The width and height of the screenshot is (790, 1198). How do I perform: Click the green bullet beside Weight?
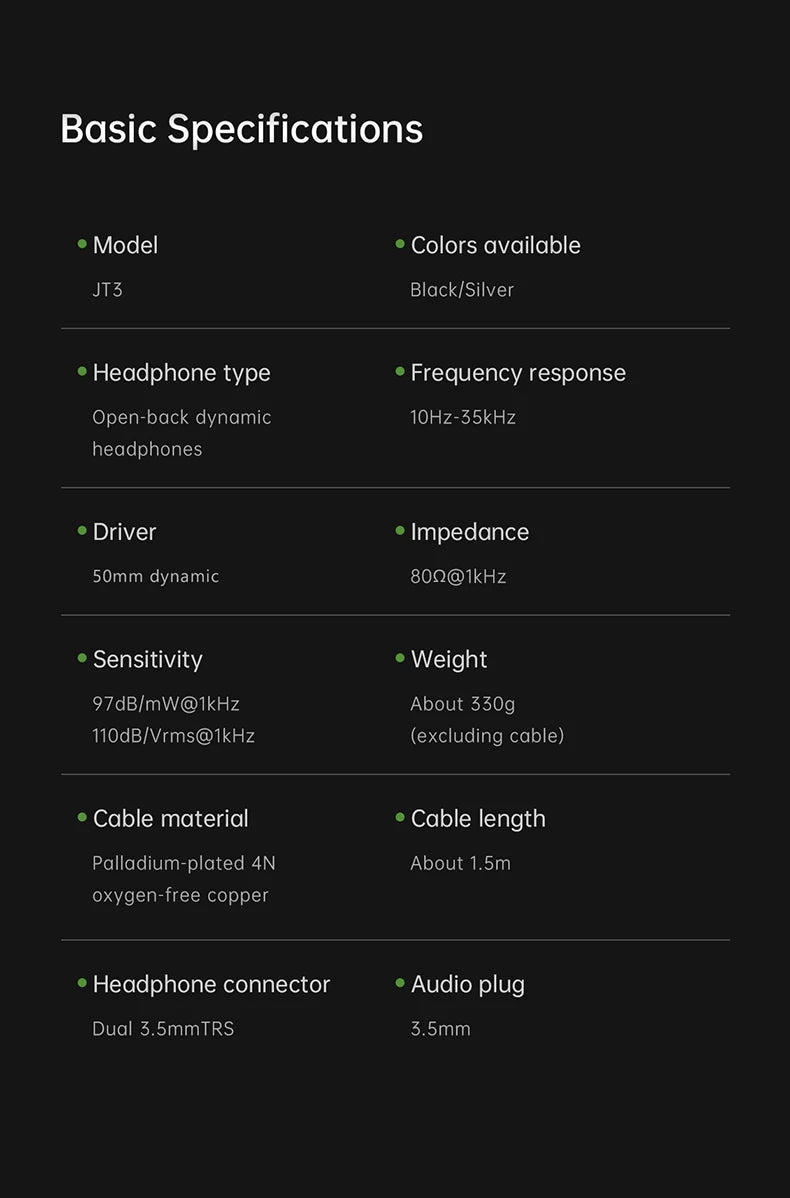(x=400, y=658)
